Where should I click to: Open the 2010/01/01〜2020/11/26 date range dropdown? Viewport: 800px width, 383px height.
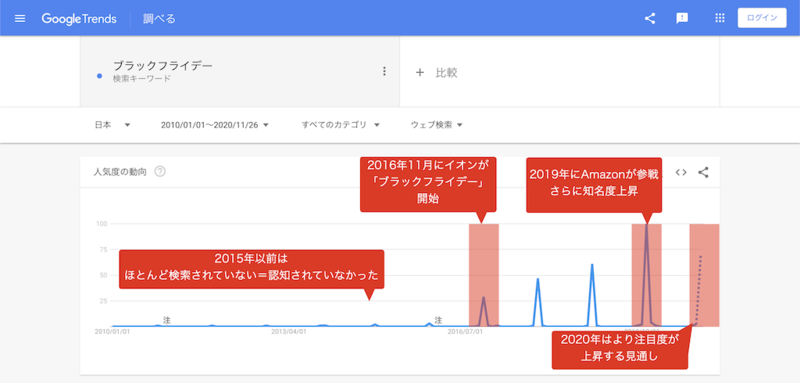tap(214, 125)
